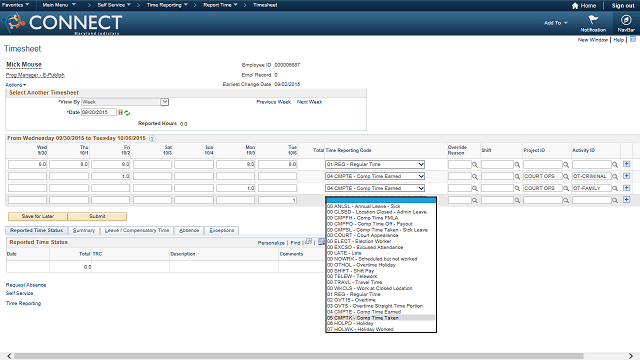The image size is (640, 360).
Task: Switch to the Absence tab
Action: click(x=189, y=231)
